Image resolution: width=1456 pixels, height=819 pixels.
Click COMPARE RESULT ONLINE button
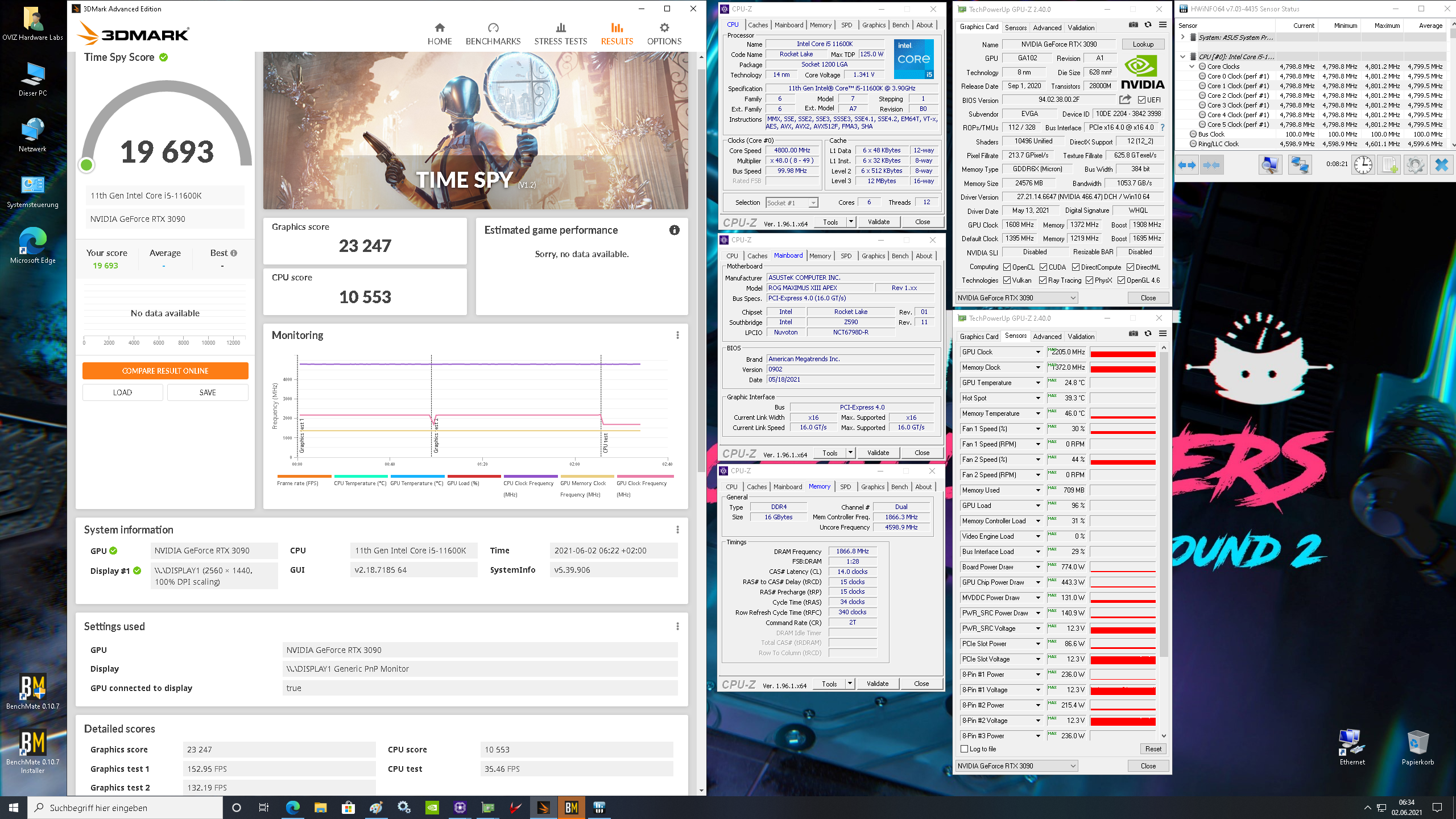pos(165,371)
